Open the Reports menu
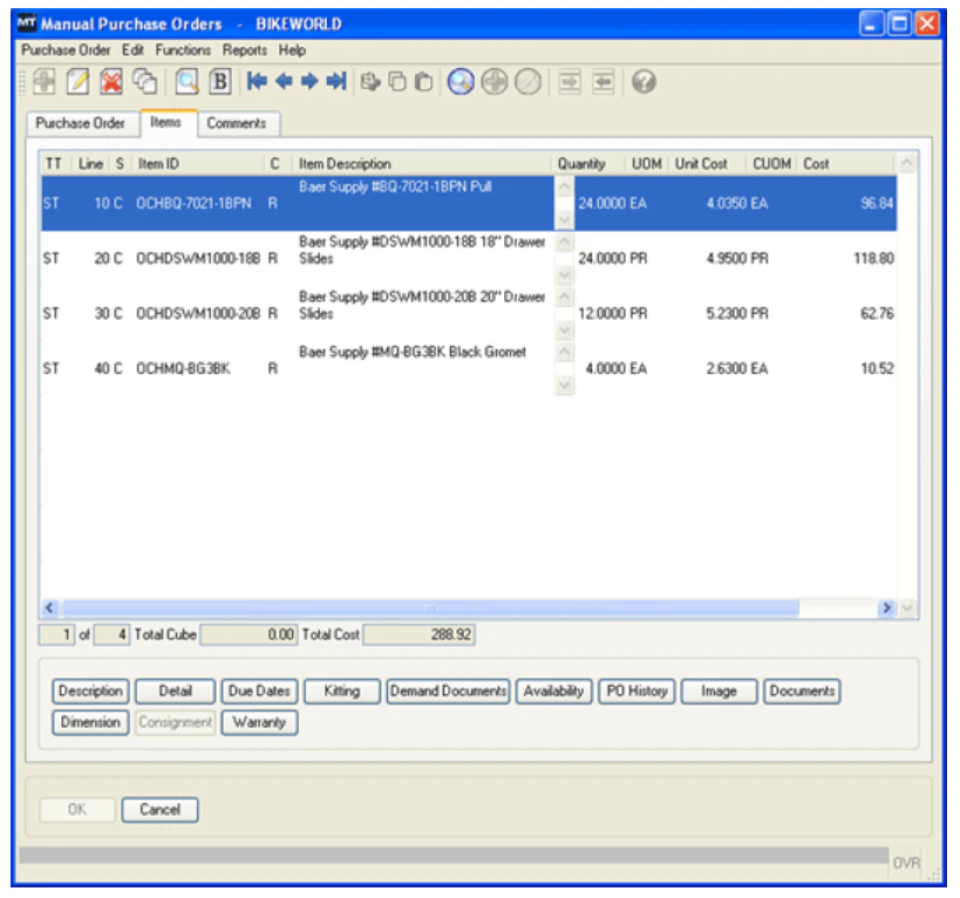Viewport: 960px width, 898px height. coord(243,50)
